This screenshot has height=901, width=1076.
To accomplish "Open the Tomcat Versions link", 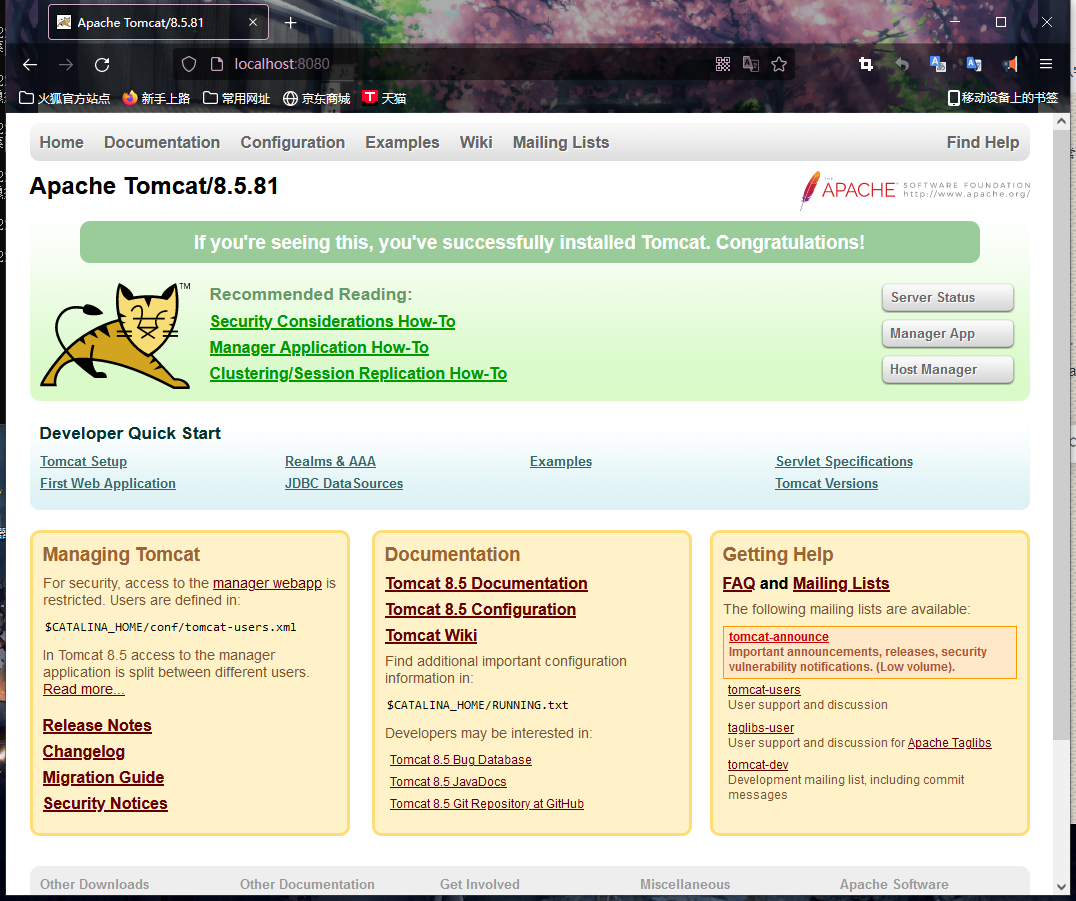I will tap(826, 483).
